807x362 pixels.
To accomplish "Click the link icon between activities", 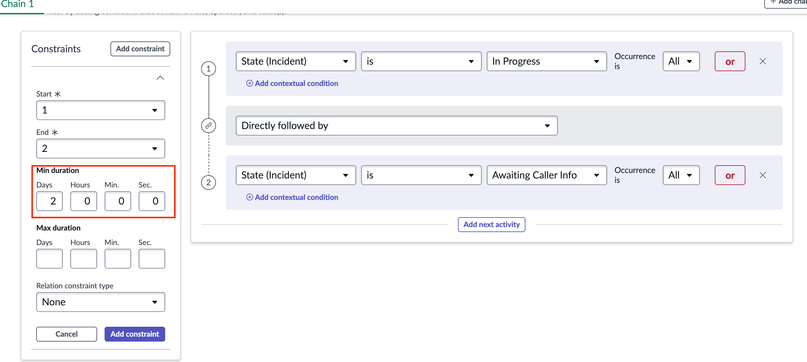I will (x=208, y=126).
